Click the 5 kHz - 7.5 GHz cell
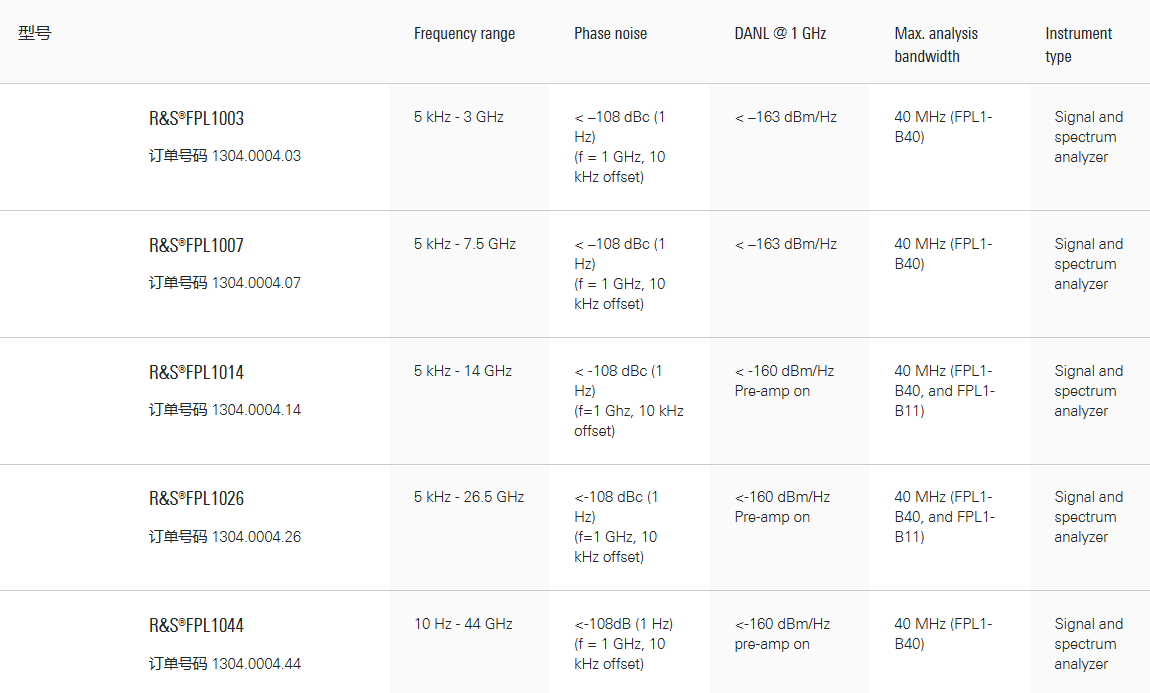The image size is (1150, 693). click(465, 244)
